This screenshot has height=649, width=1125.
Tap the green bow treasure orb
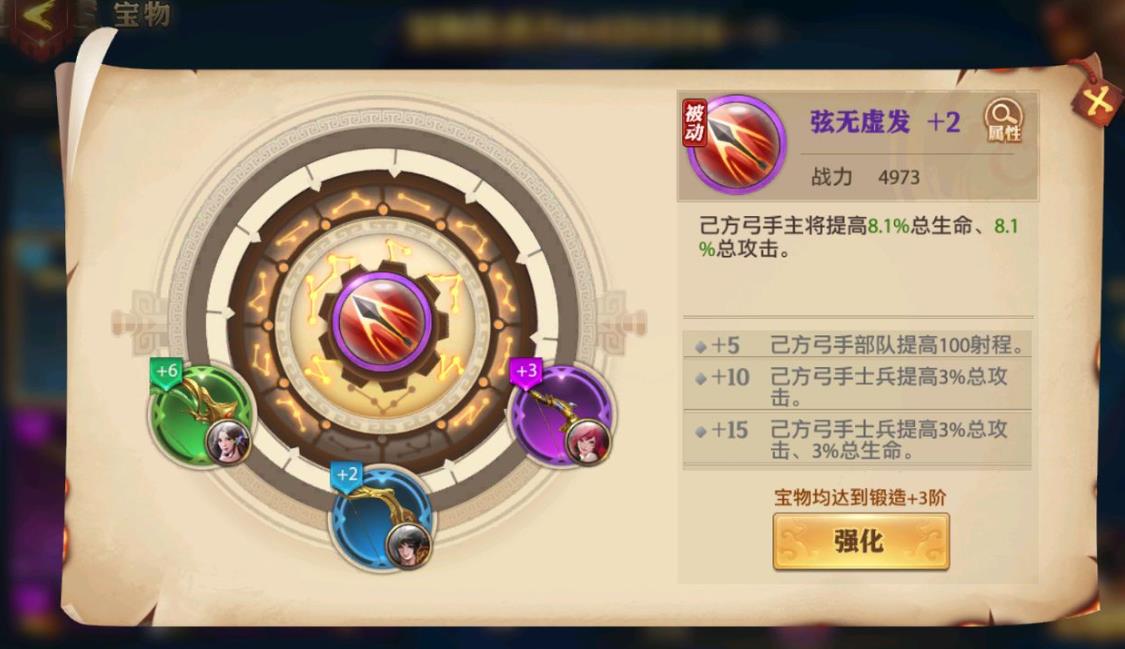200,414
